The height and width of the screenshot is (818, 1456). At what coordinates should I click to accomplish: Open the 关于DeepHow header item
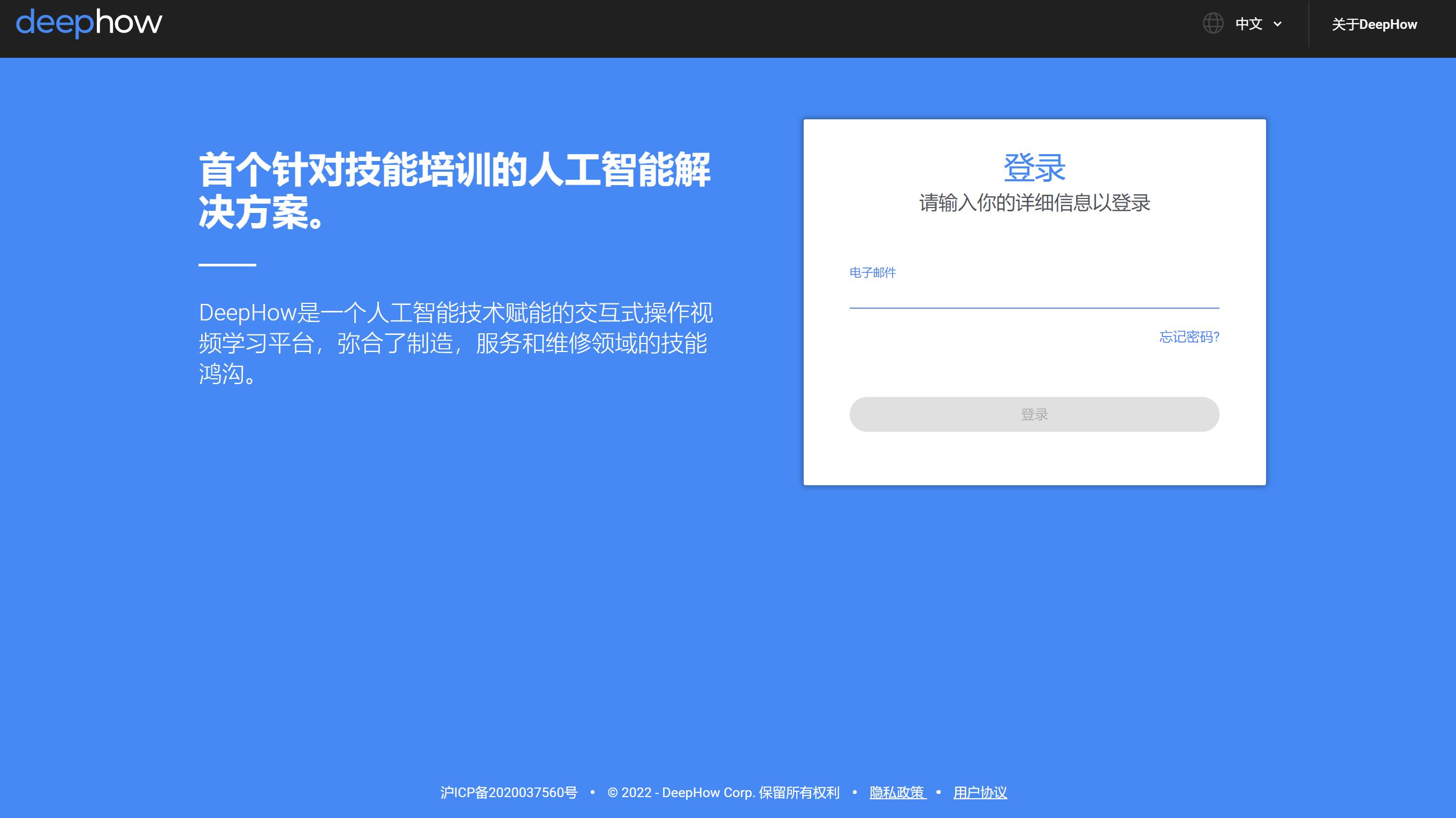1374,24
